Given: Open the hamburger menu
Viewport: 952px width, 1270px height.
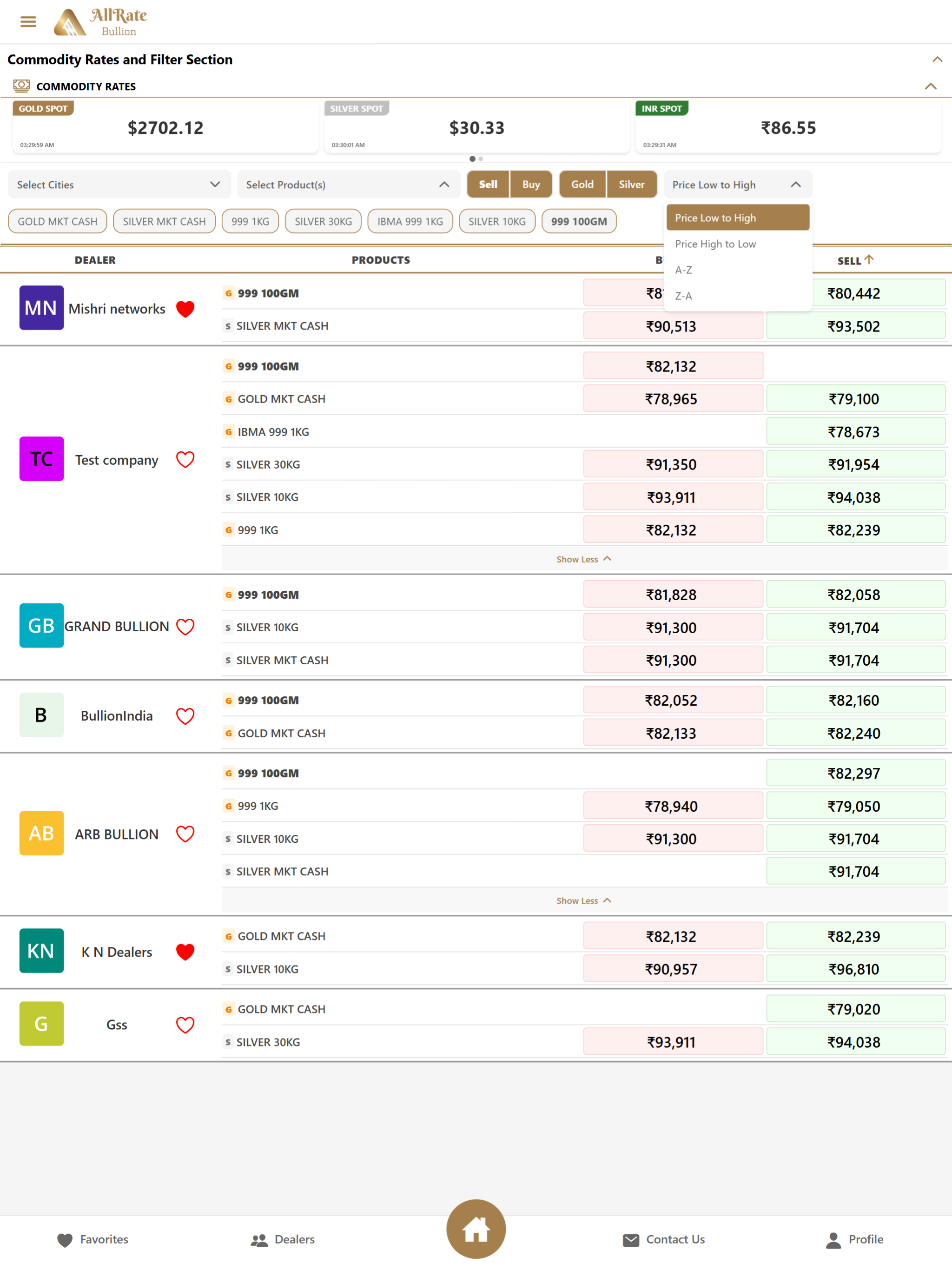Looking at the screenshot, I should click(x=28, y=22).
